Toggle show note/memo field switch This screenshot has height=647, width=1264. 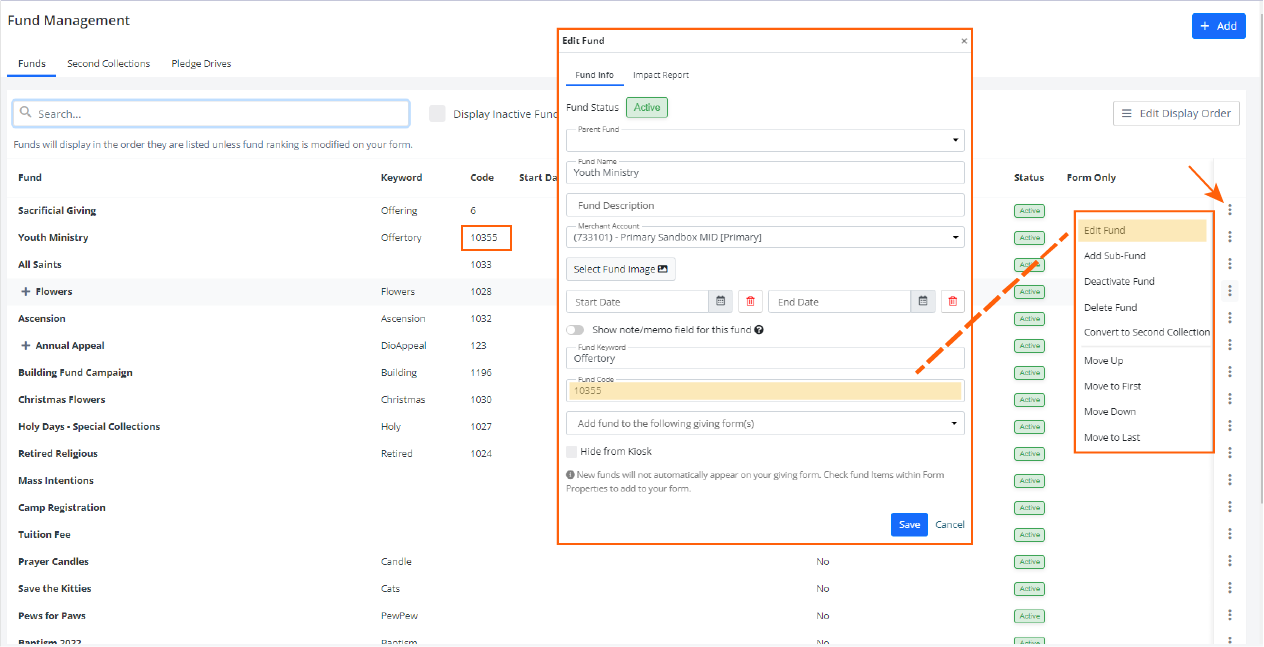coord(575,330)
